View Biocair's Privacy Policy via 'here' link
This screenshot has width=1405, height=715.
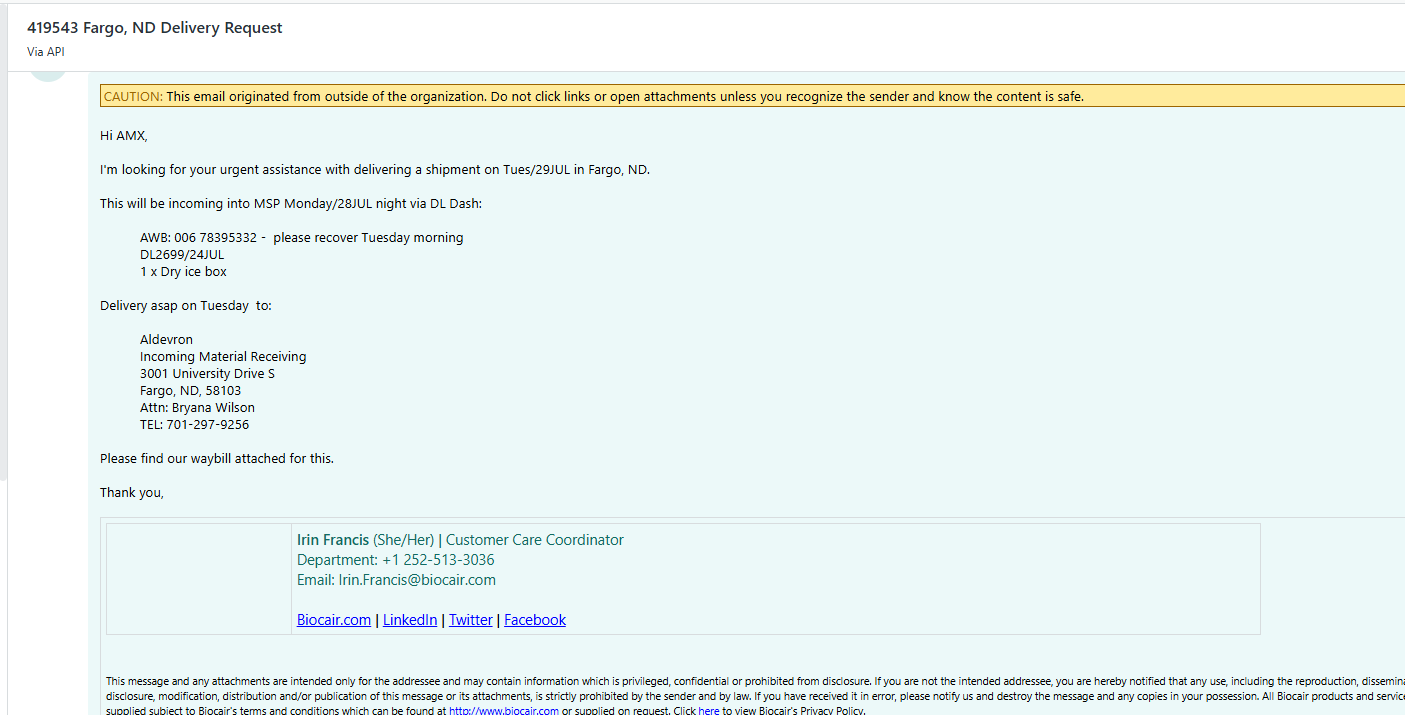(x=708, y=710)
